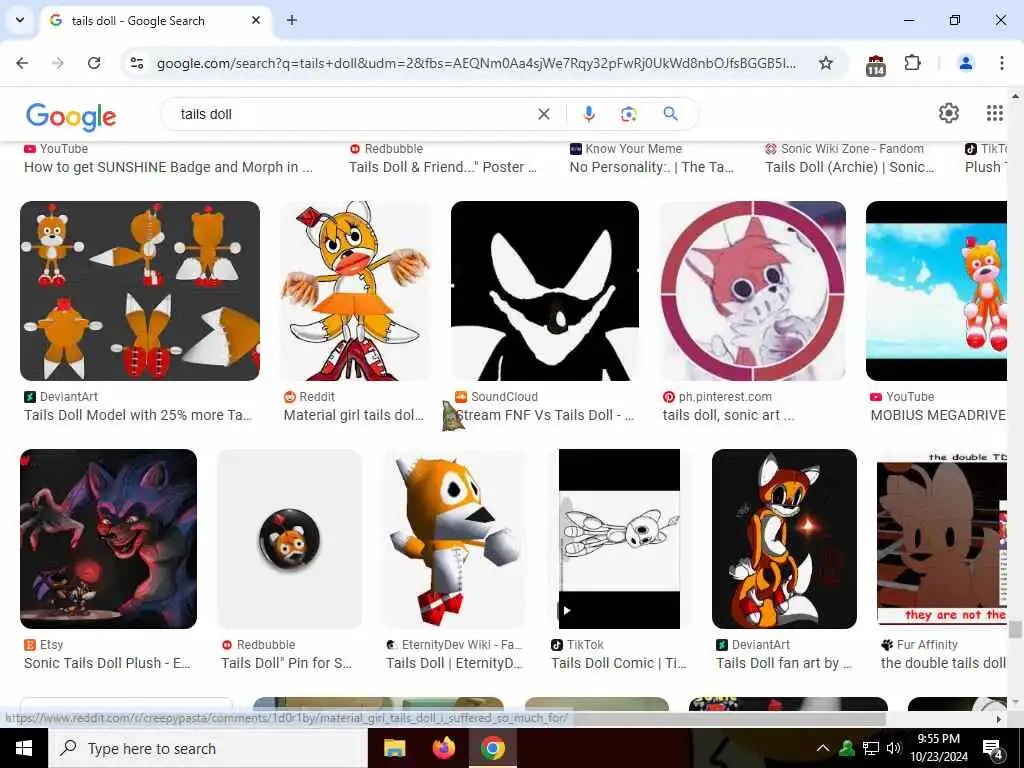The height and width of the screenshot is (768, 1024).
Task: Click the address bar URL
Action: tap(475, 63)
